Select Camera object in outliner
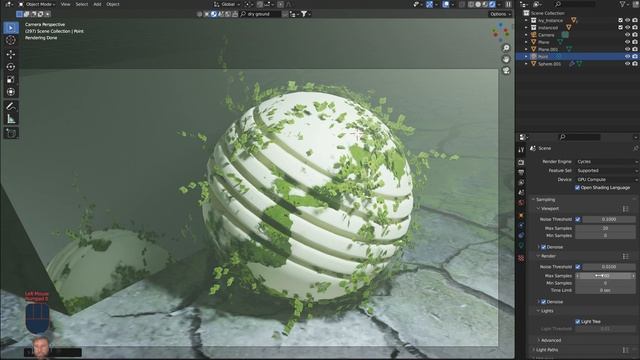The height and width of the screenshot is (360, 640). 546,35
